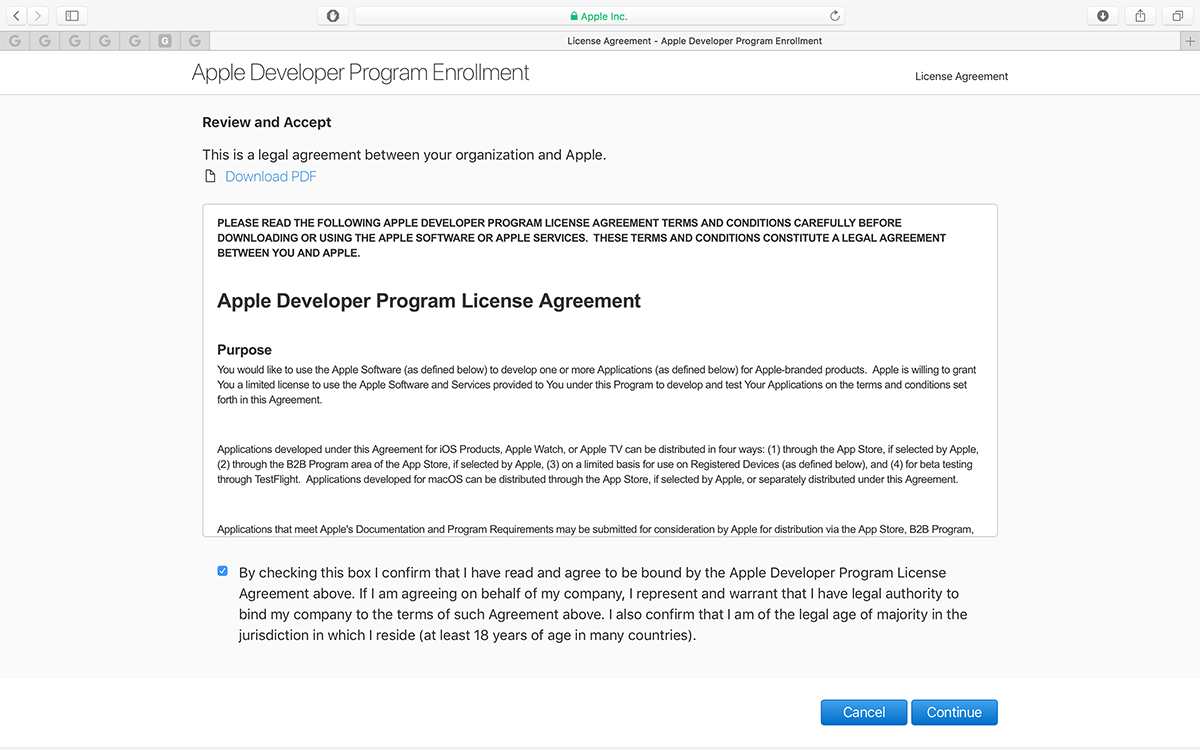Viewport: 1200px width, 750px height.
Task: Add a new tab with the plus button
Action: (1189, 41)
